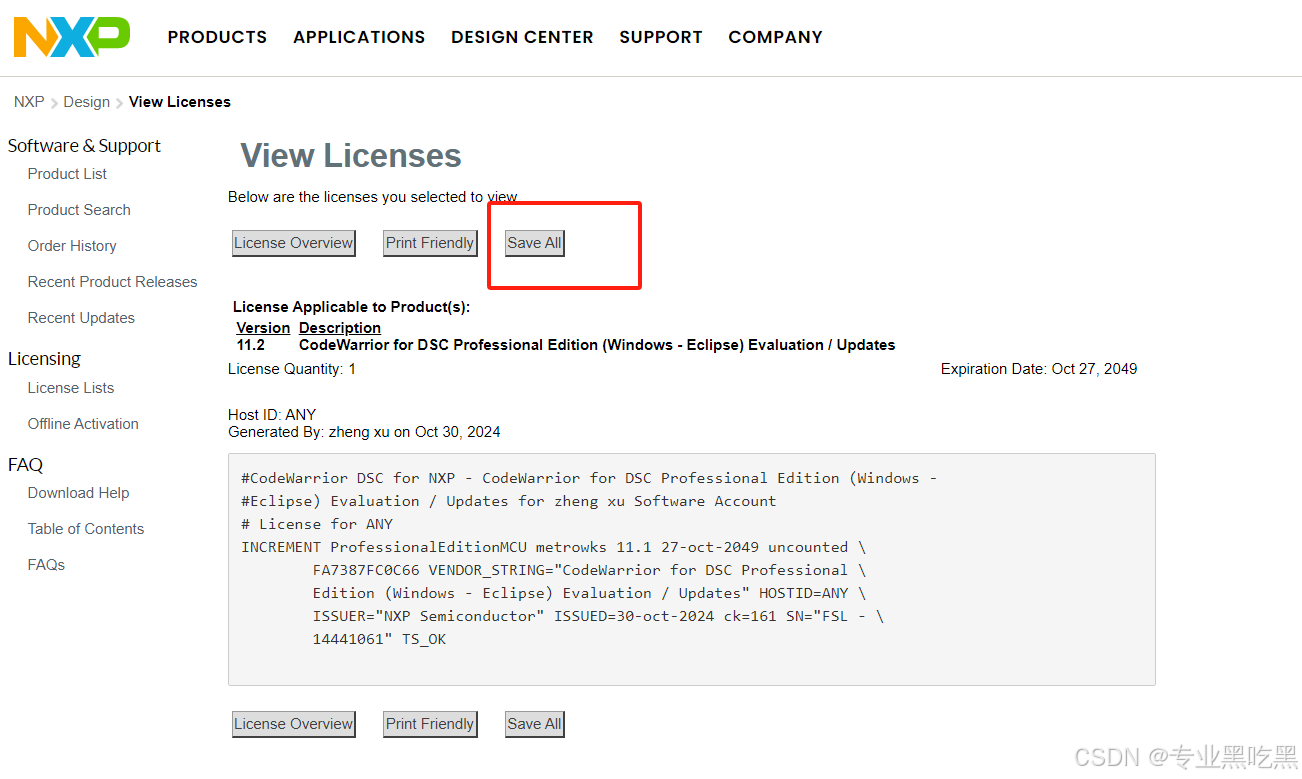This screenshot has width=1302, height=779.
Task: Go to NXP breadcrumb link
Action: (x=29, y=102)
